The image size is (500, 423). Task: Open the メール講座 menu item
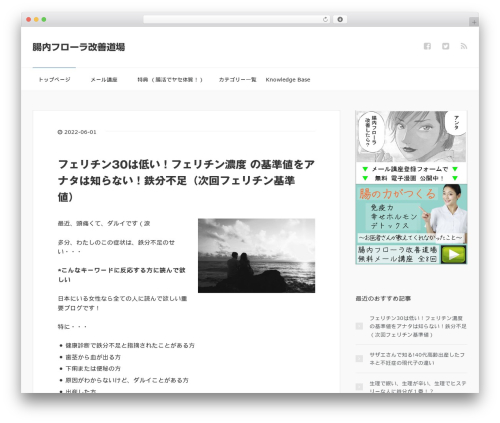tap(104, 80)
